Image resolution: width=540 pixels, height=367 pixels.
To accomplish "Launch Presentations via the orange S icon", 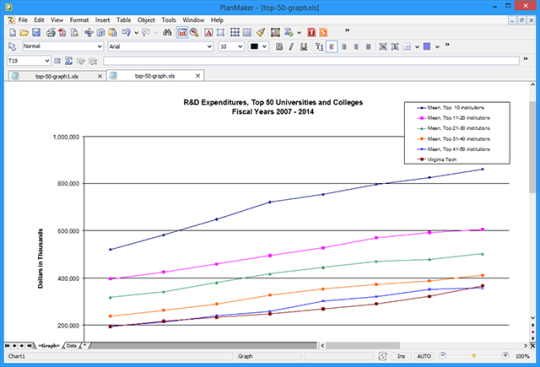I will point(323,32).
